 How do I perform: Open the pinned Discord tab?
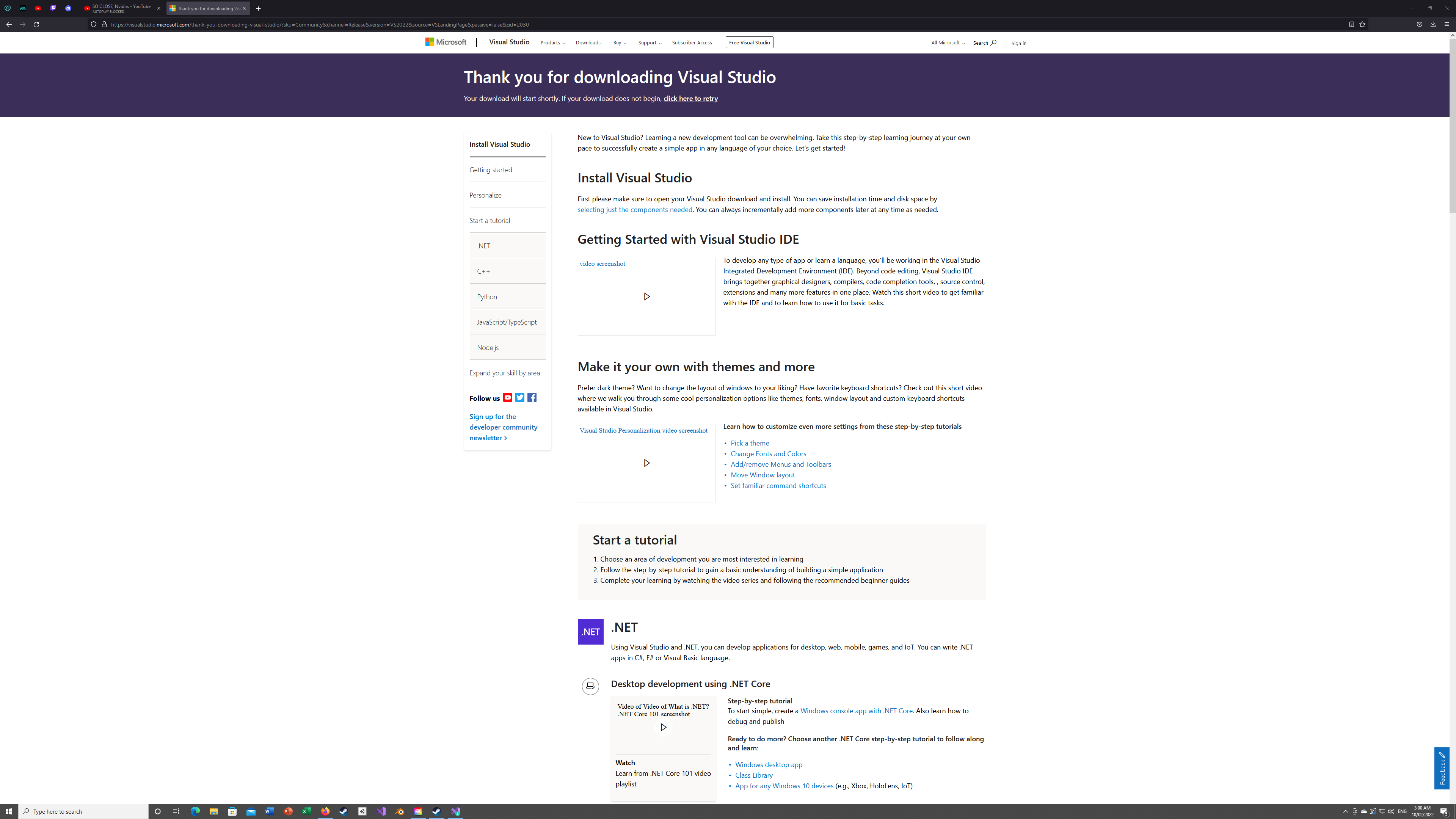click(68, 8)
